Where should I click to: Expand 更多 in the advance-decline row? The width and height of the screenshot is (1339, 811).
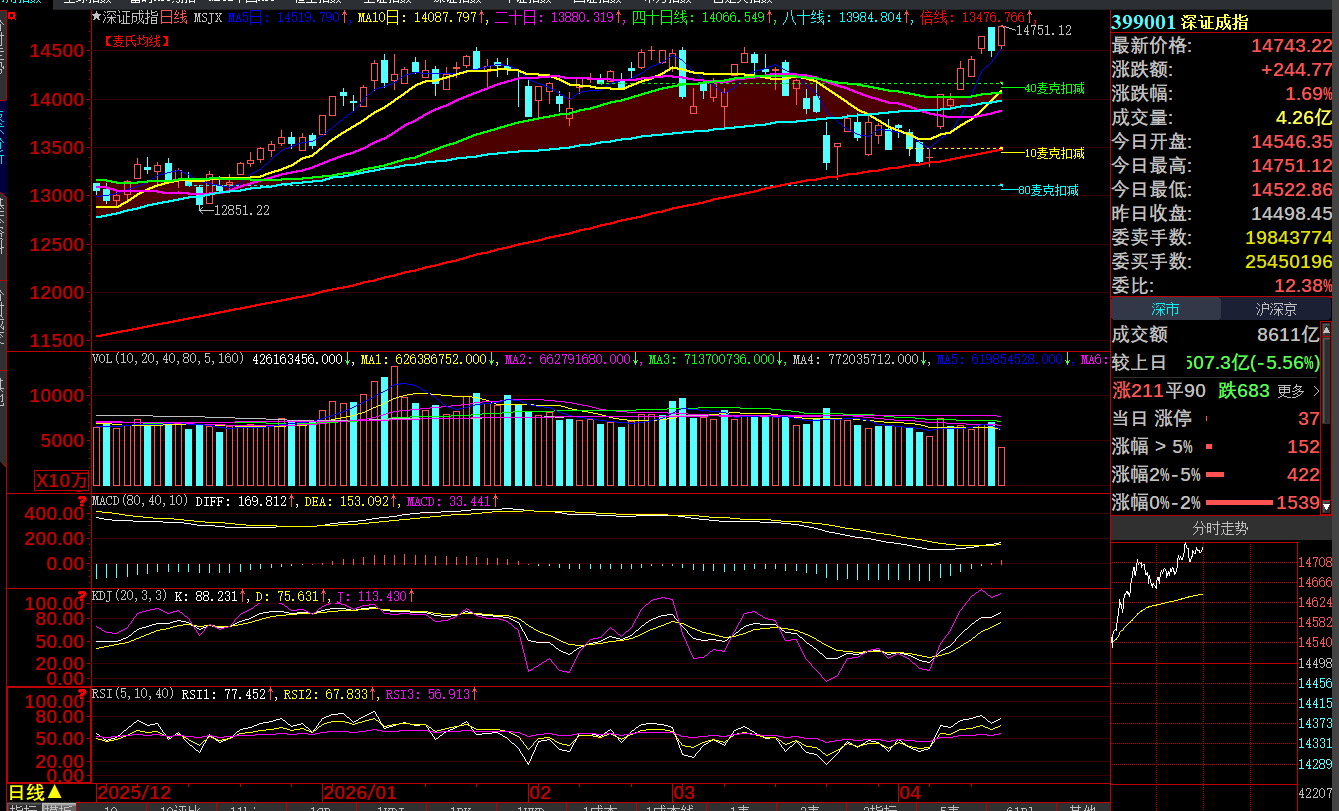[1297, 391]
